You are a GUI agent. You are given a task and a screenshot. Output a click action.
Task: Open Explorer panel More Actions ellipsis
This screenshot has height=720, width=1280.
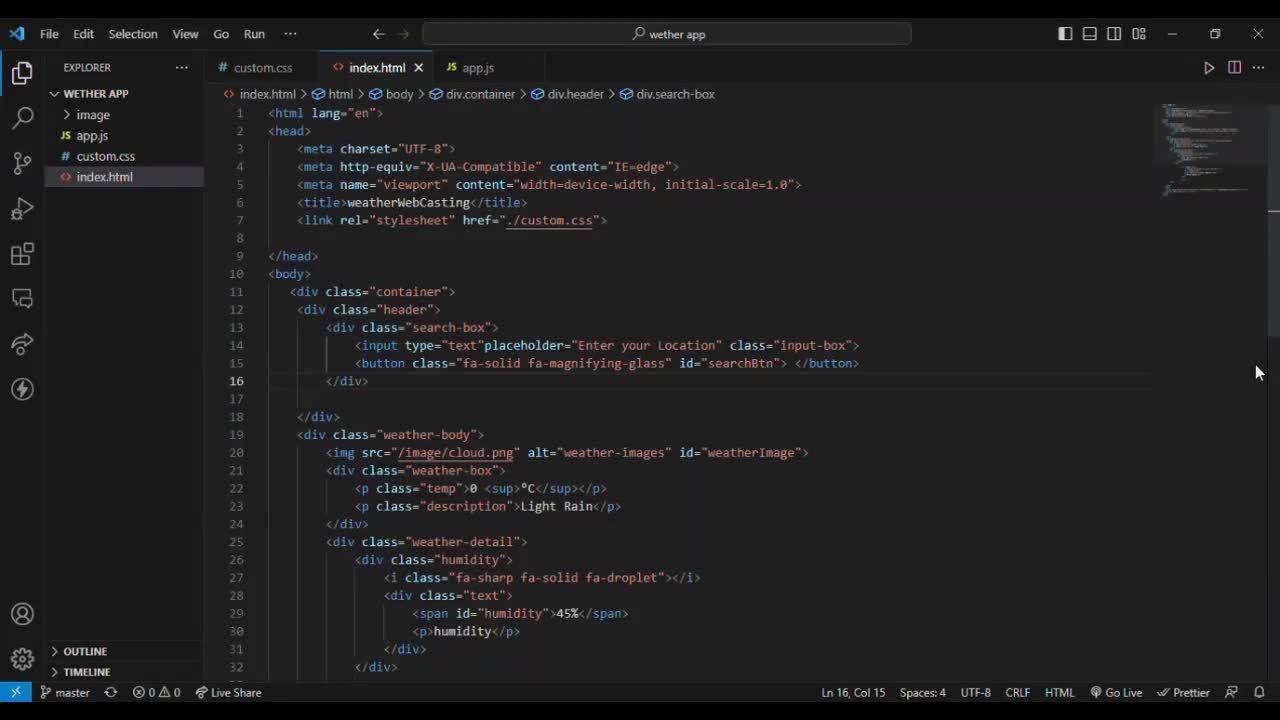click(181, 67)
